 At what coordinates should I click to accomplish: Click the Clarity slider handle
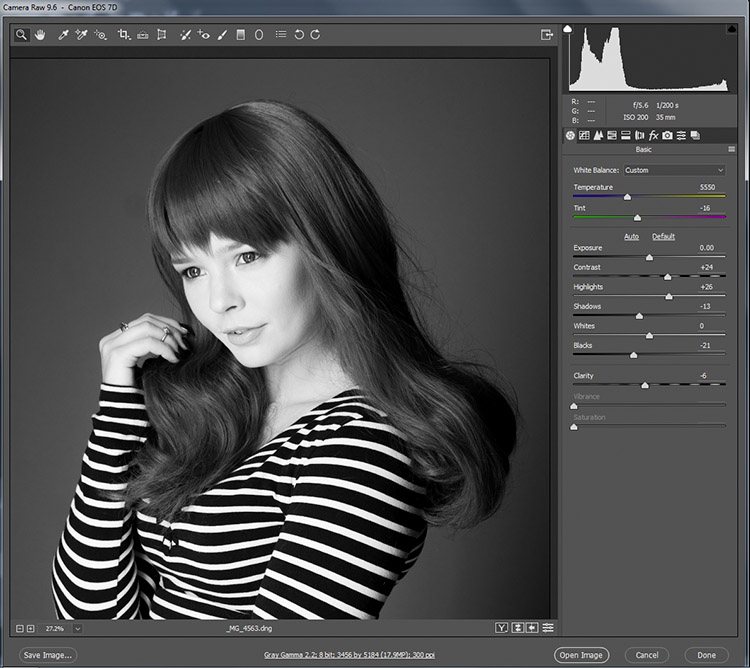pyautogui.click(x=645, y=385)
